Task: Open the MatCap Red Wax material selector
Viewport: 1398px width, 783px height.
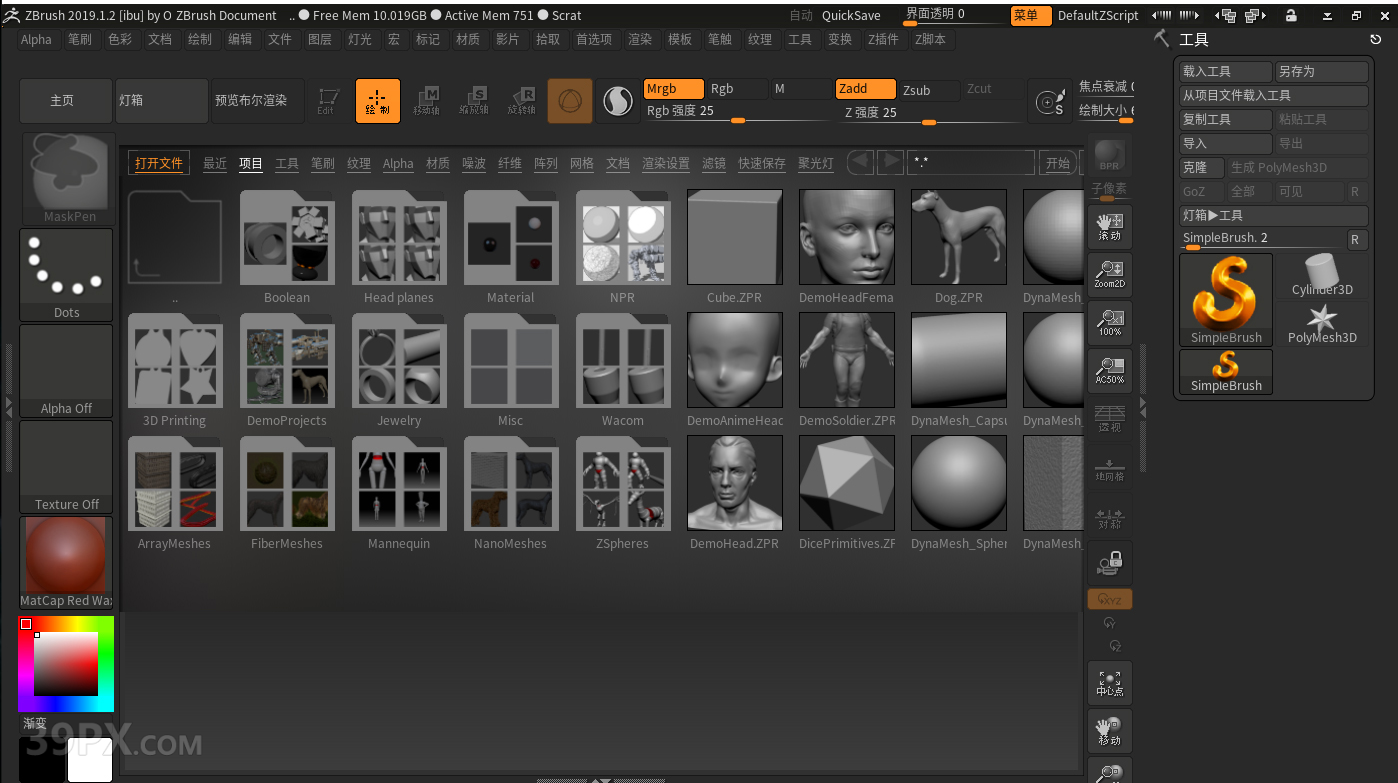Action: [67, 563]
